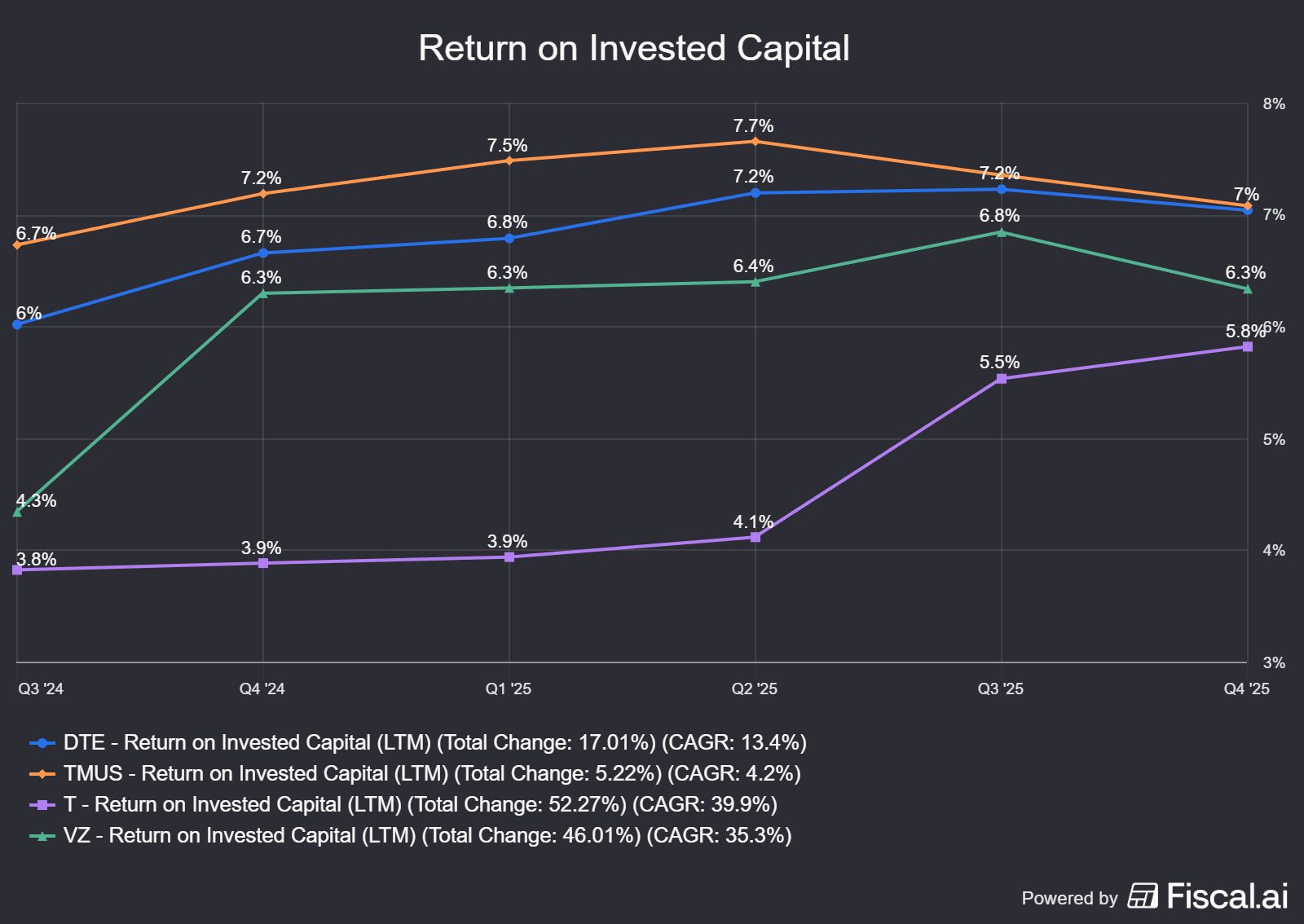Click TMUS 7.7% data point at Q2 '25
The image size is (1304, 924).
point(756,142)
